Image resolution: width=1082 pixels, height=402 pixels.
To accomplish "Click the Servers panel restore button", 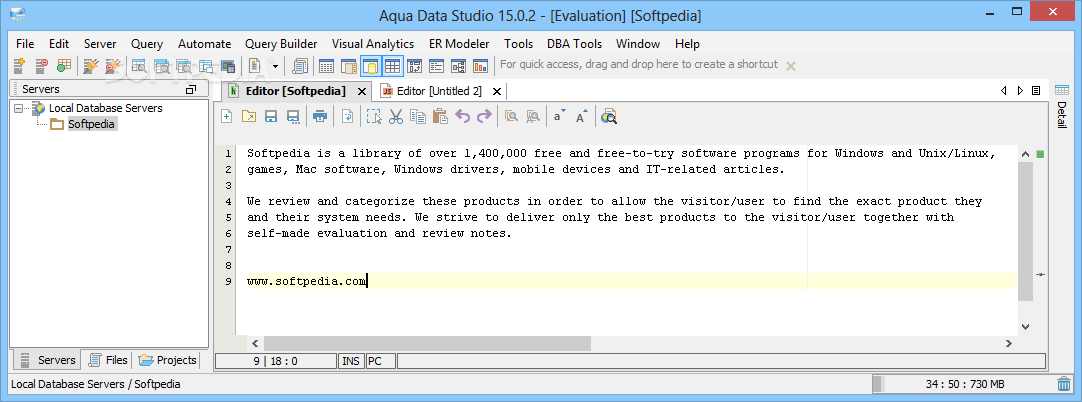I will coord(191,90).
